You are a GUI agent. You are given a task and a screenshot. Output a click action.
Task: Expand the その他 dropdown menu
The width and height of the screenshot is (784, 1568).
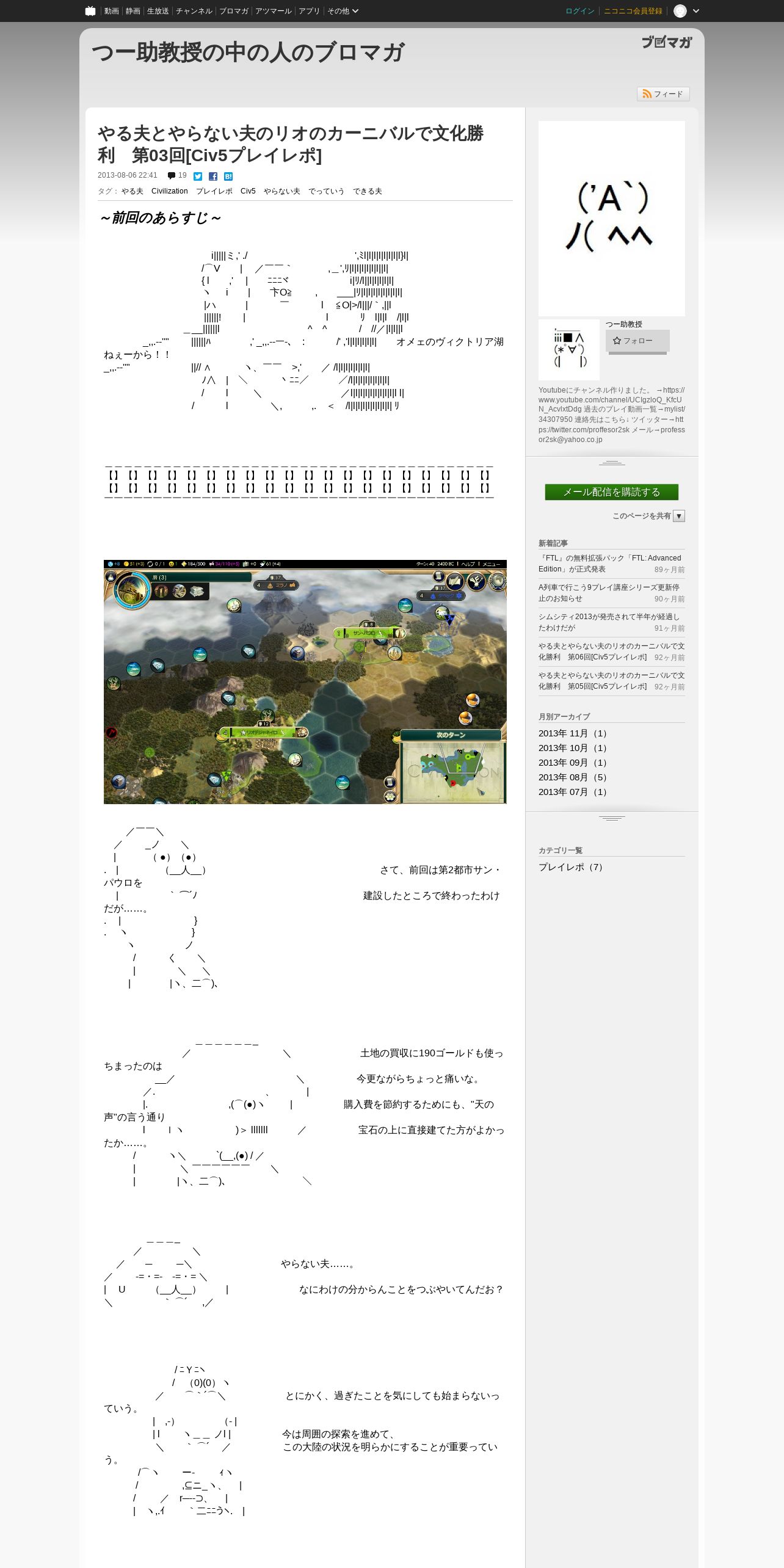tap(343, 11)
